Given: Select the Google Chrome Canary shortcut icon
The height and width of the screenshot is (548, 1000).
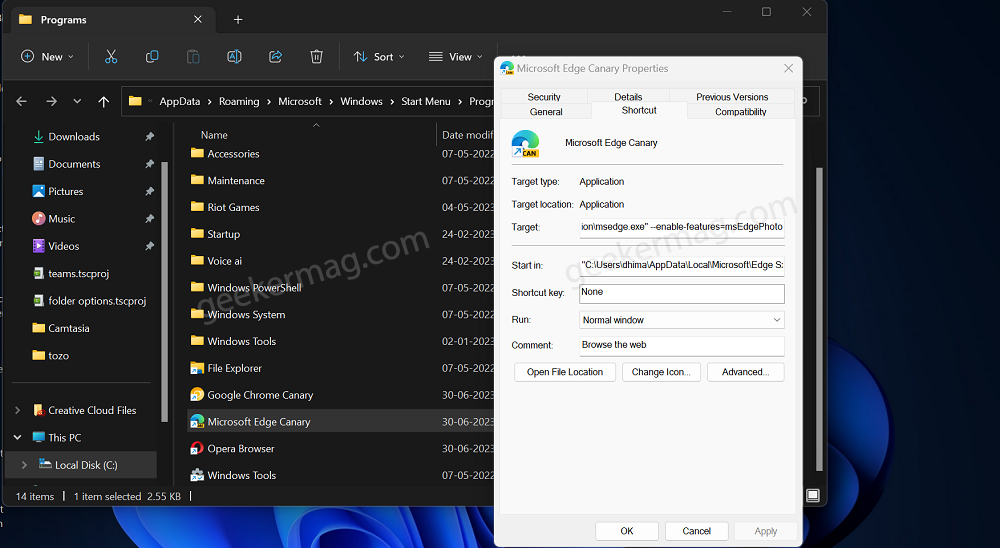Looking at the screenshot, I should (197, 395).
